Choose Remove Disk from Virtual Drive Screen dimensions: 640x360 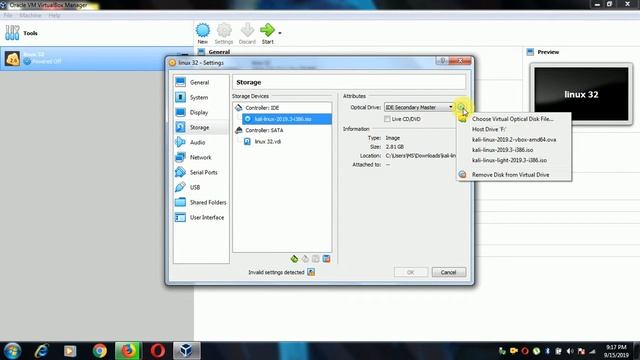point(514,175)
